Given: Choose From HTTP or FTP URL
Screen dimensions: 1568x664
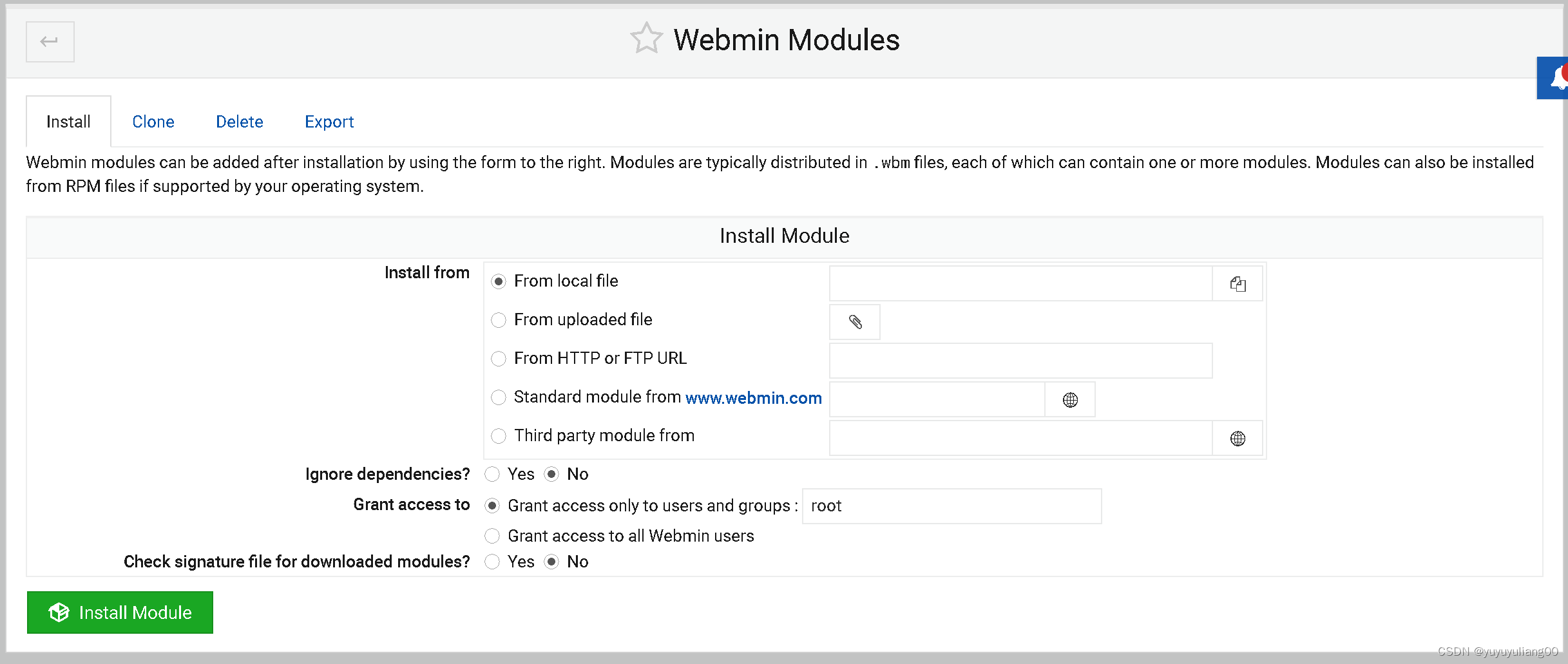Looking at the screenshot, I should point(499,359).
